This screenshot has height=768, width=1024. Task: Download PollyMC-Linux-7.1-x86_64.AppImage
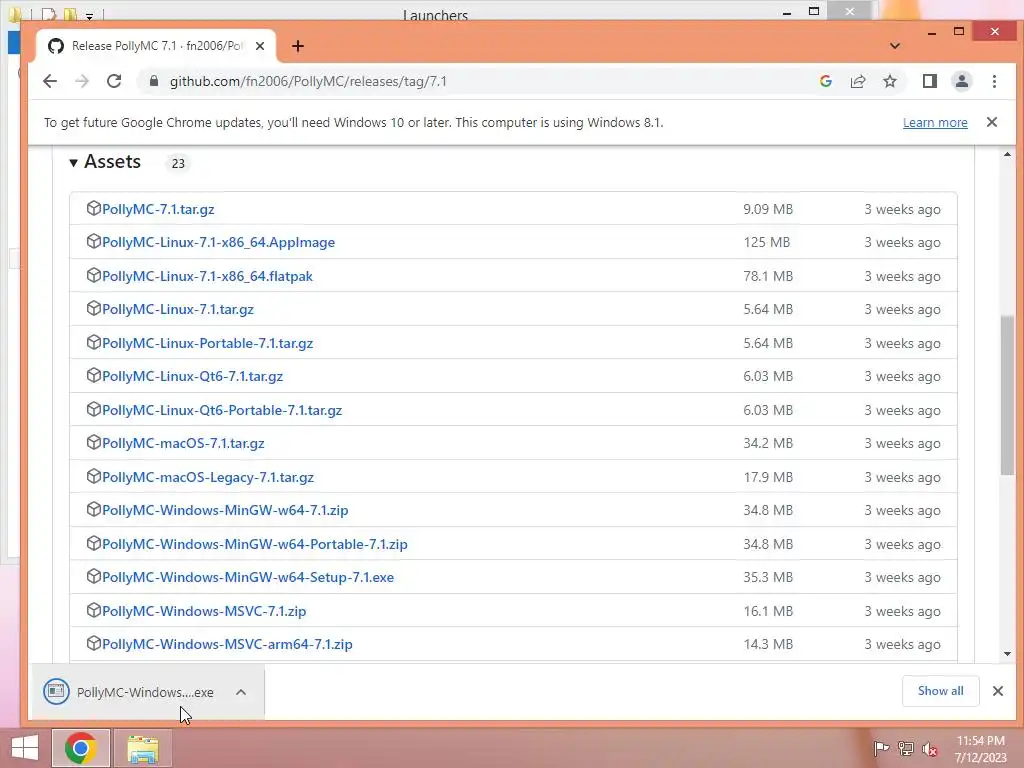tap(218, 242)
